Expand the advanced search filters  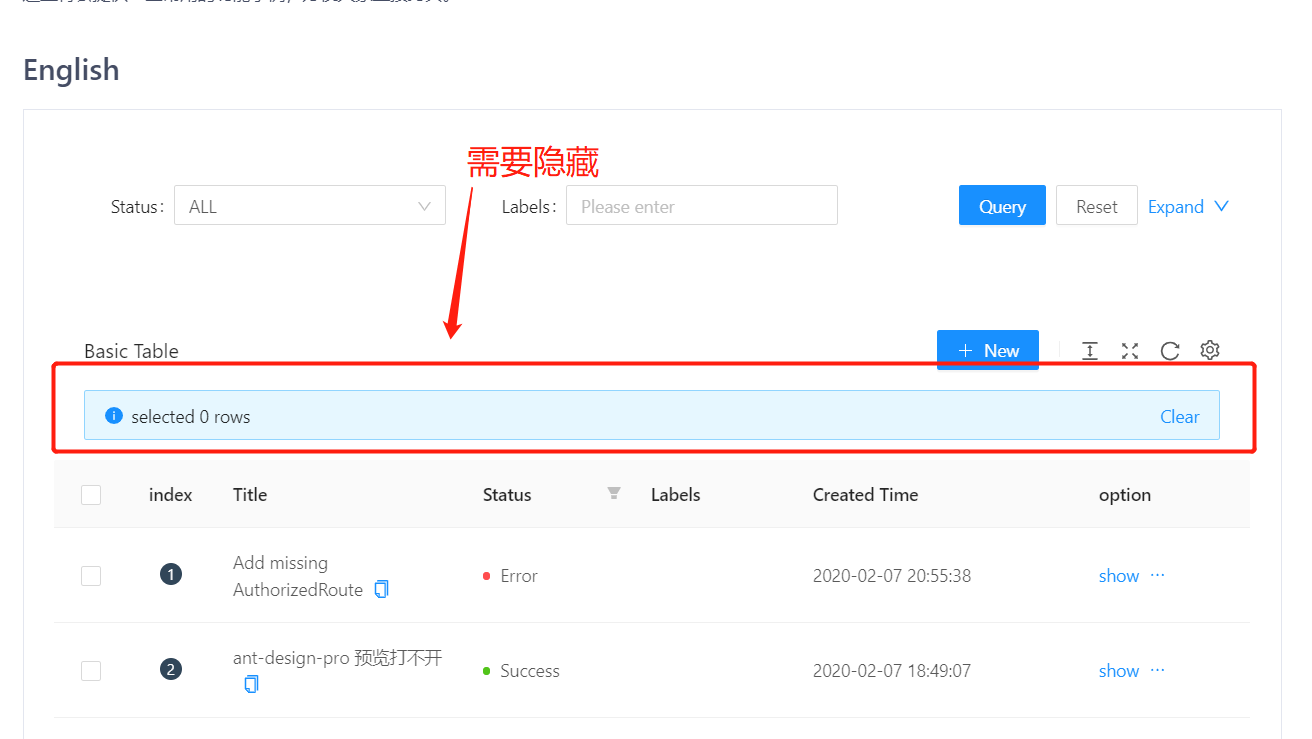tap(1188, 206)
